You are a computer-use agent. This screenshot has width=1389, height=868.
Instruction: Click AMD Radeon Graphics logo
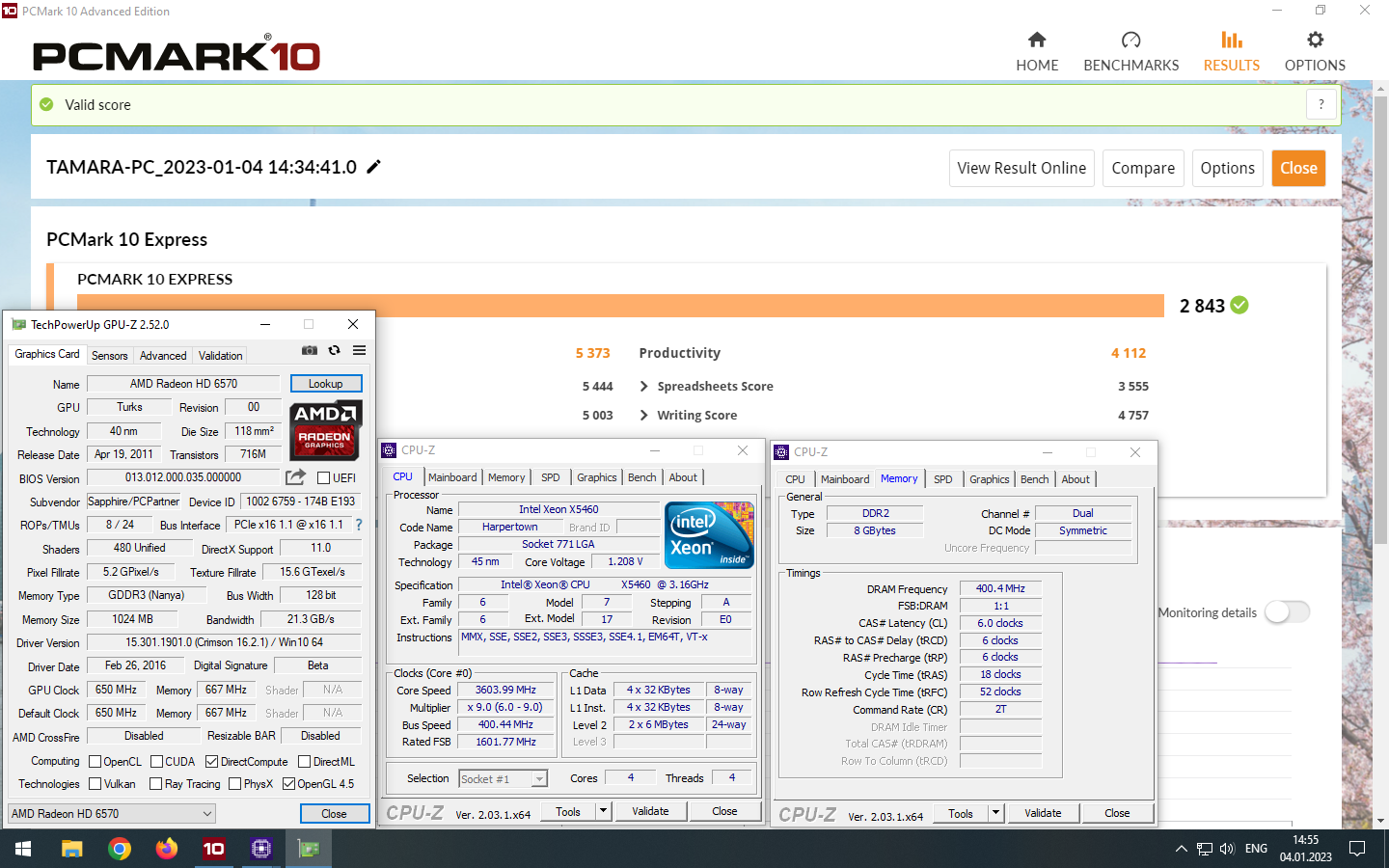[326, 430]
